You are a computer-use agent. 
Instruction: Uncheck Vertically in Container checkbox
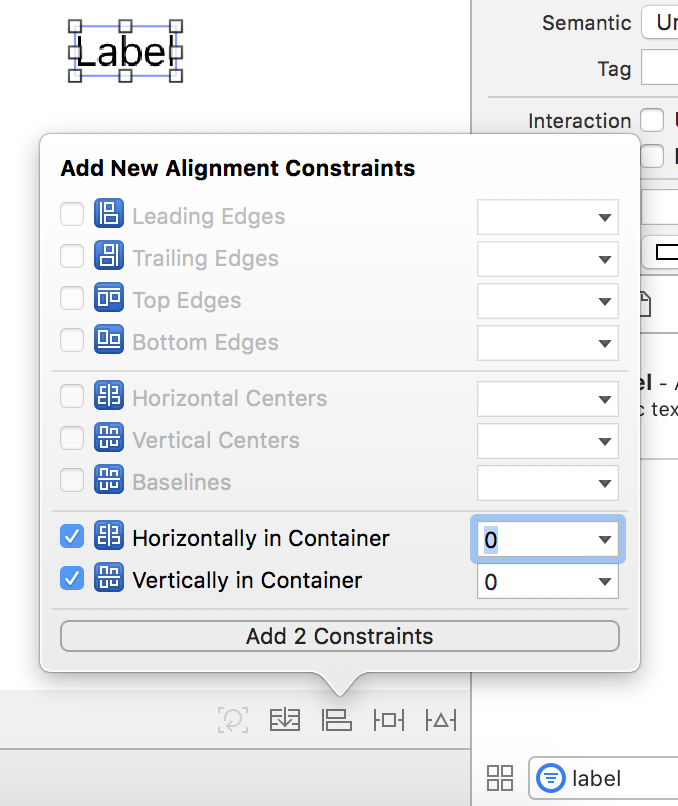[72, 579]
